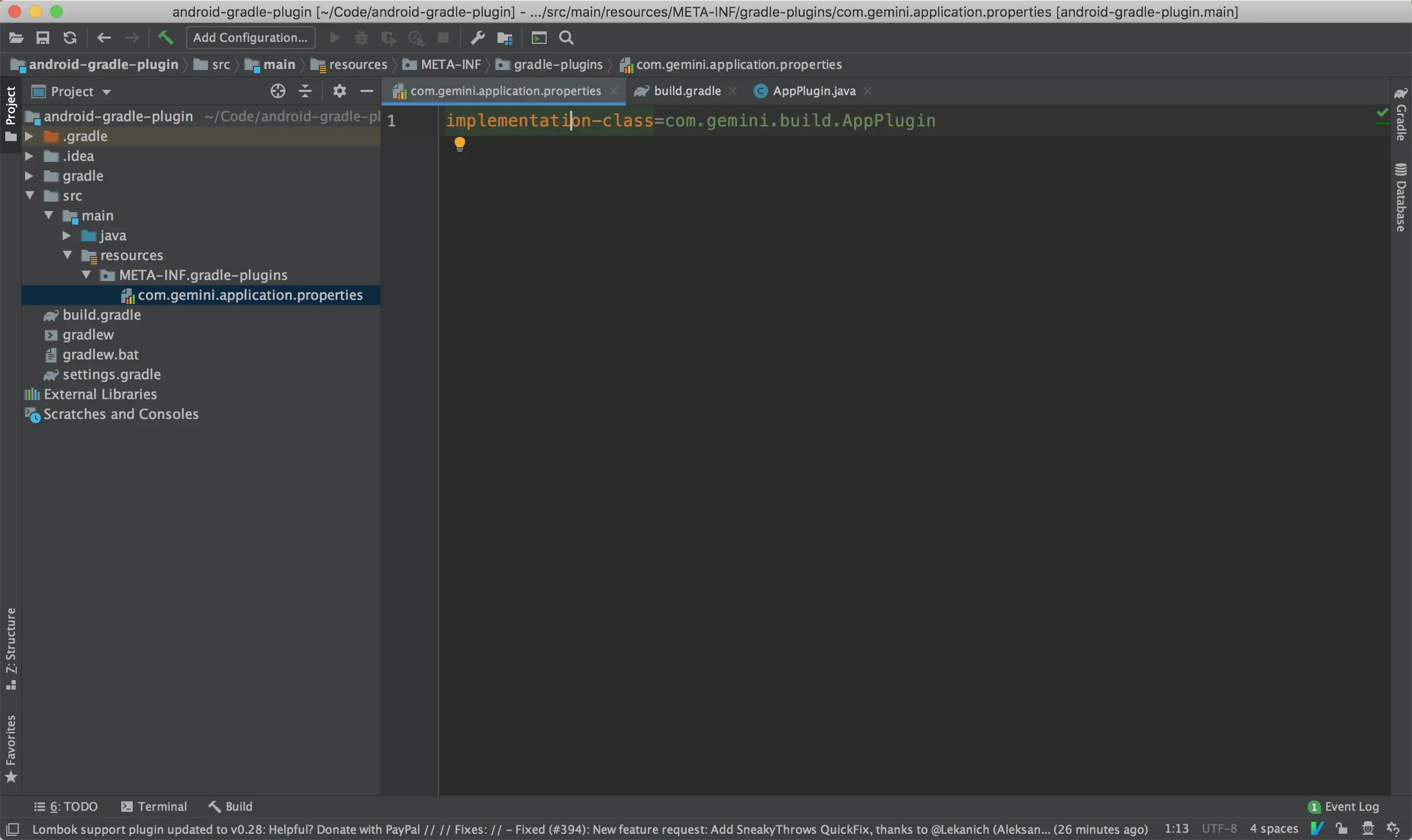1412x840 pixels.
Task: Open Project panel gear settings icon
Action: [339, 91]
